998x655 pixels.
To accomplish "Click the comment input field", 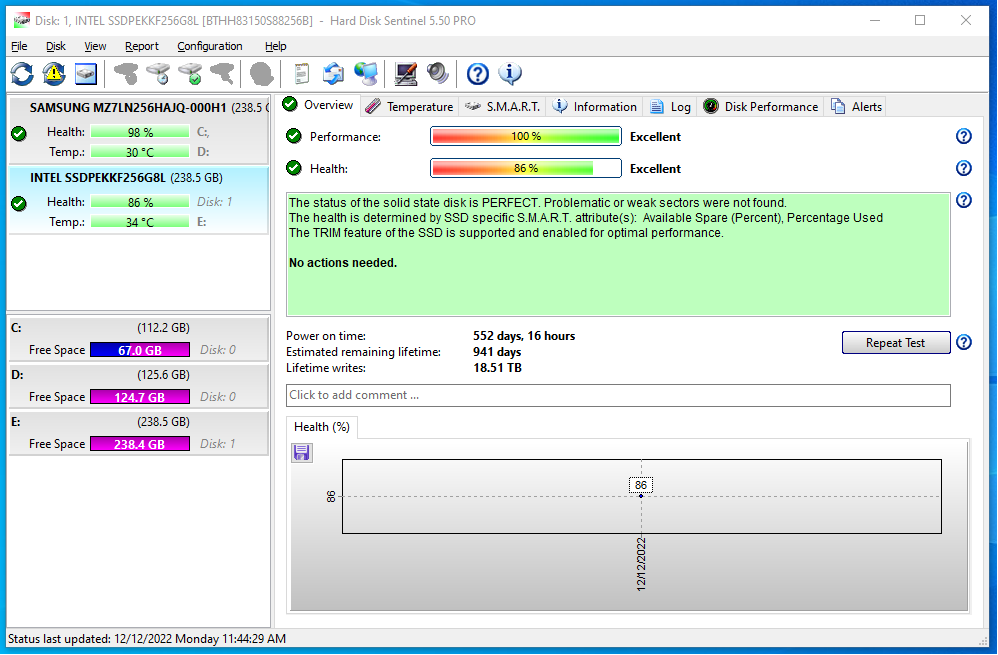I will (x=617, y=395).
